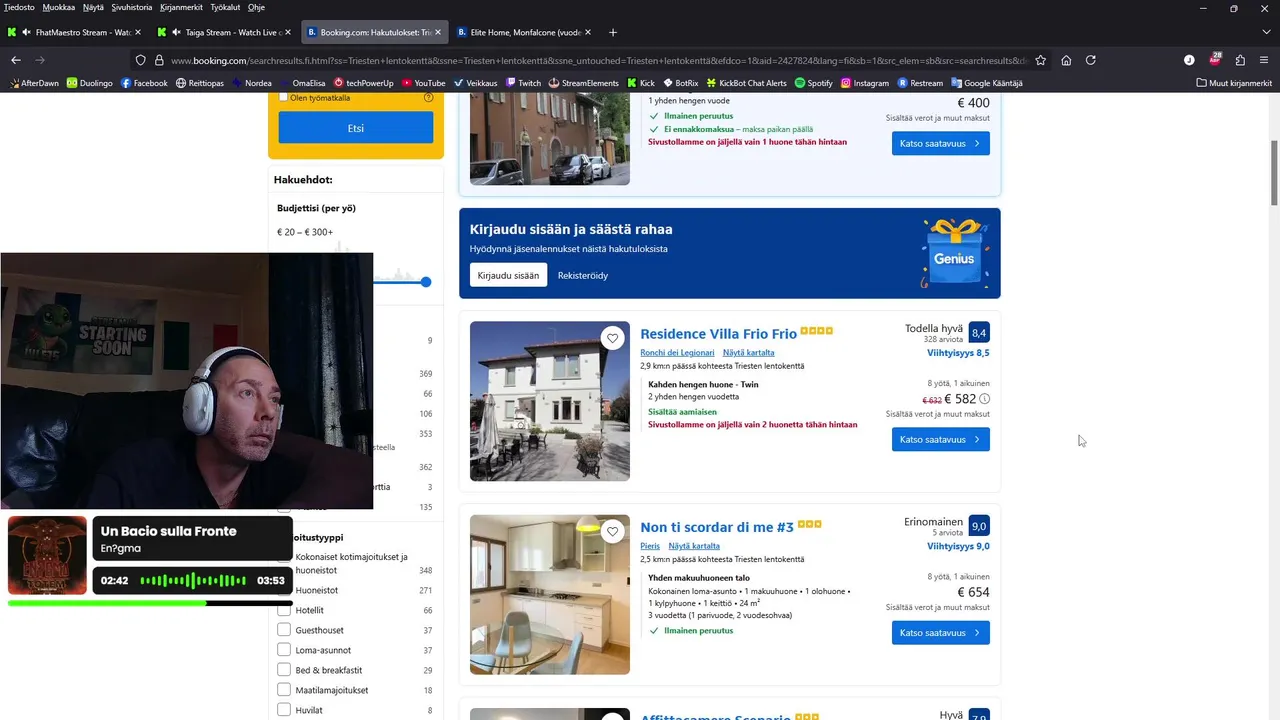Switch to the FhatMaestro Stream tab
Viewport: 1280px width, 720px height.
[x=73, y=32]
